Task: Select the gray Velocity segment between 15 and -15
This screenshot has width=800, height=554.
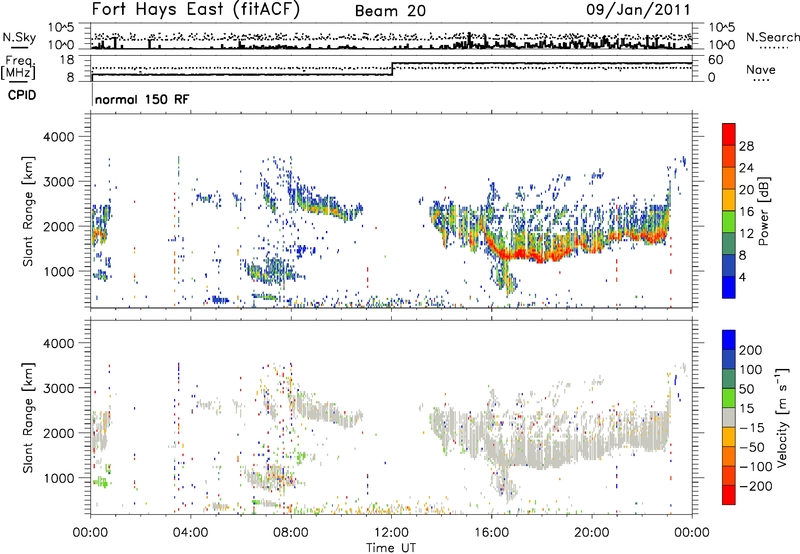Action: (729, 417)
